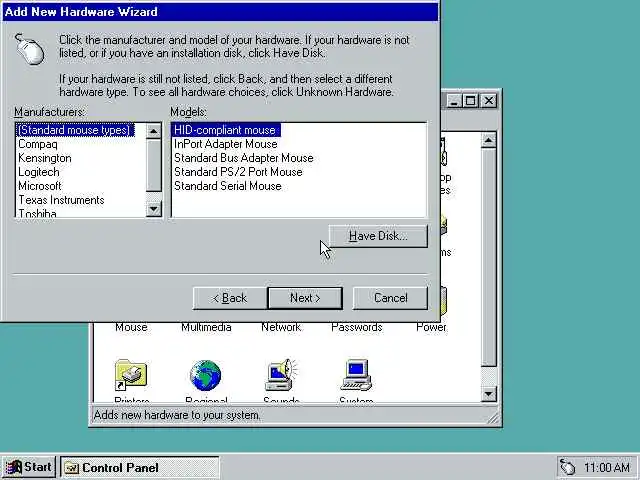The width and height of the screenshot is (640, 480).
Task: Click the Mouse label in Control Panel
Action: (x=131, y=327)
